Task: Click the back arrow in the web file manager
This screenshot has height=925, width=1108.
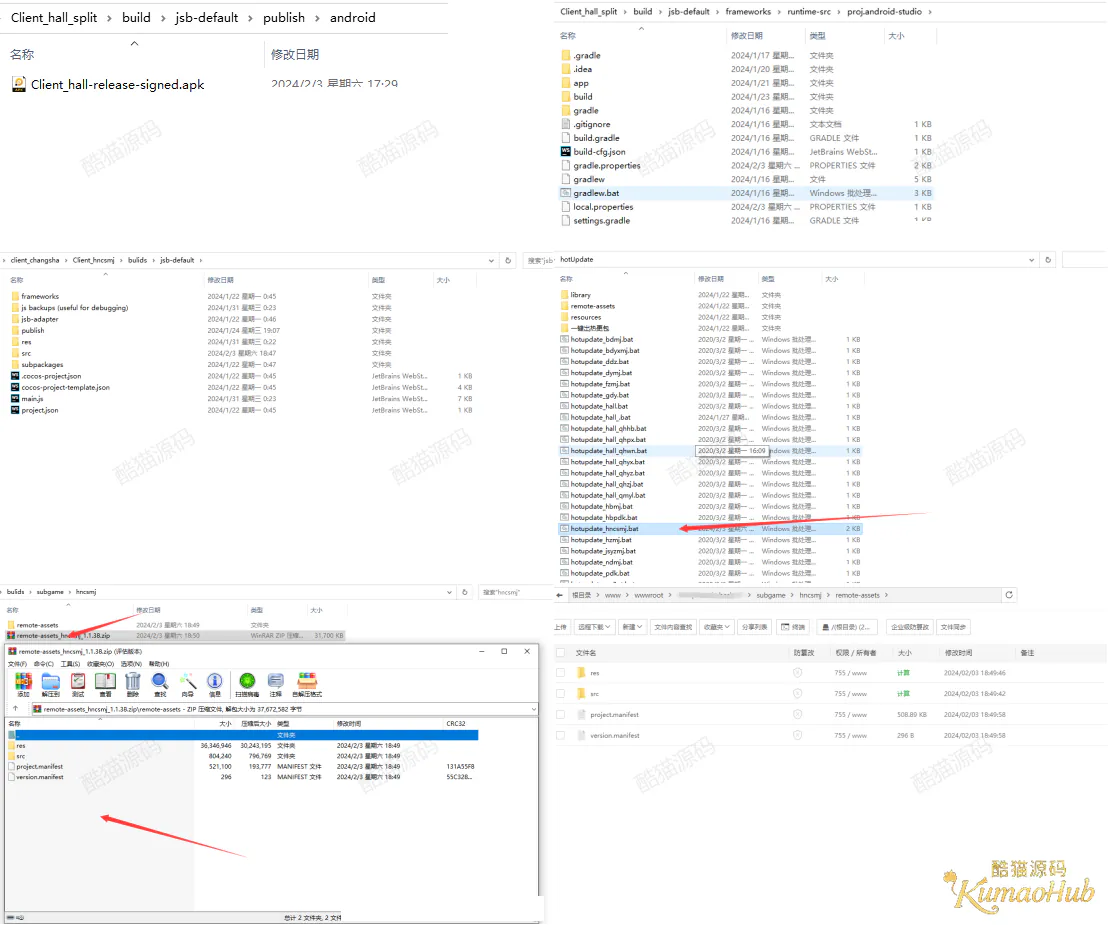Action: pos(560,595)
